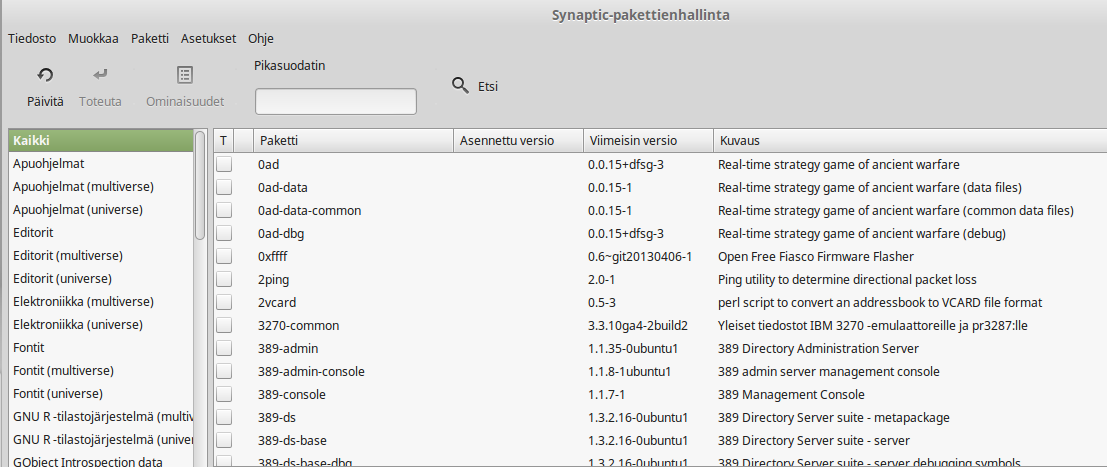Check the 0xffff package status box
Screen dimensions: 1107x467
click(x=224, y=256)
